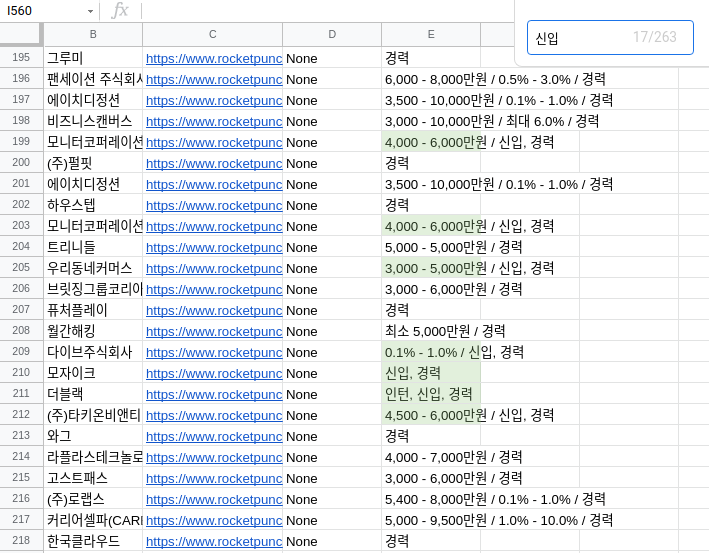The width and height of the screenshot is (709, 553).
Task: Focus the search field containing 신입
Action: point(610,38)
